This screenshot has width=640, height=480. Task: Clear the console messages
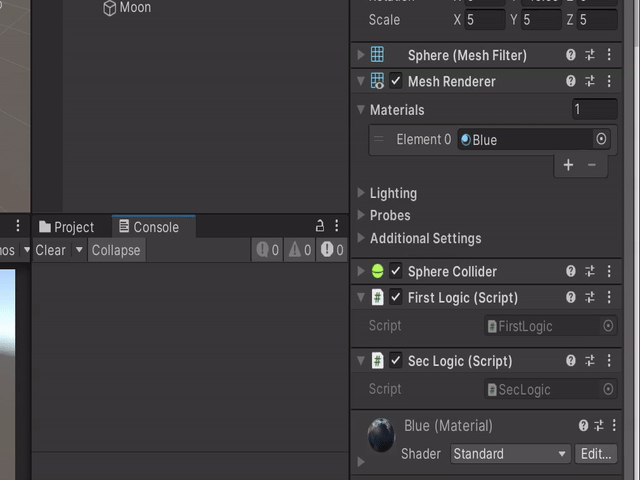[51, 250]
